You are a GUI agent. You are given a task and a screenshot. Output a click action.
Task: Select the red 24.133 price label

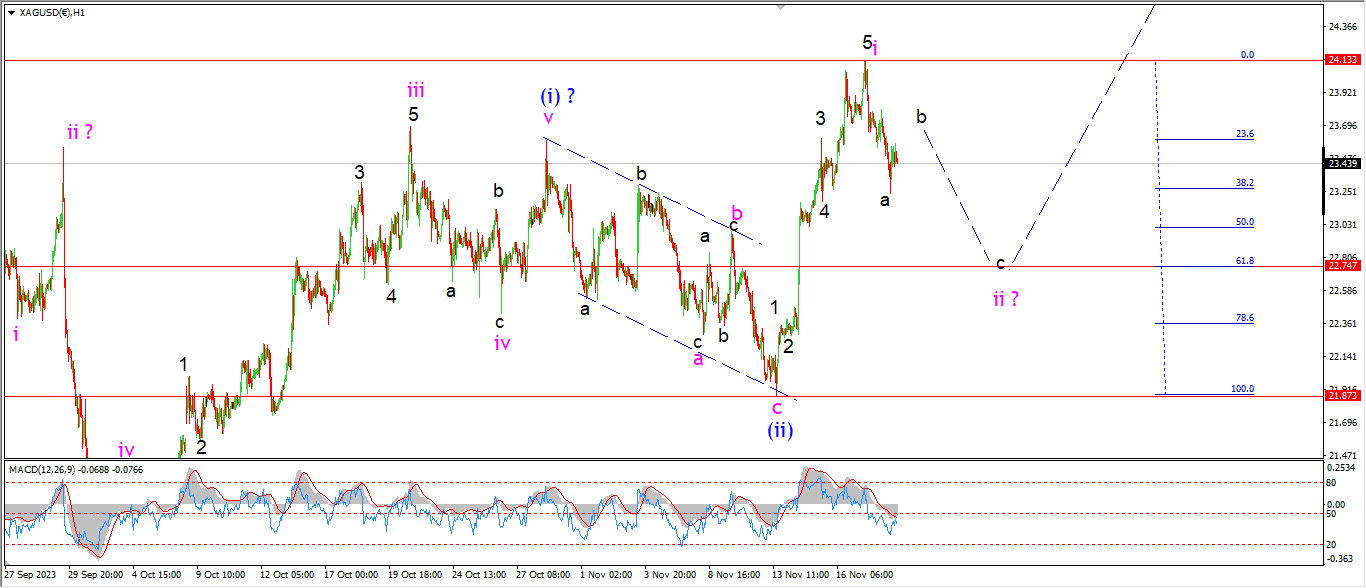[1341, 60]
